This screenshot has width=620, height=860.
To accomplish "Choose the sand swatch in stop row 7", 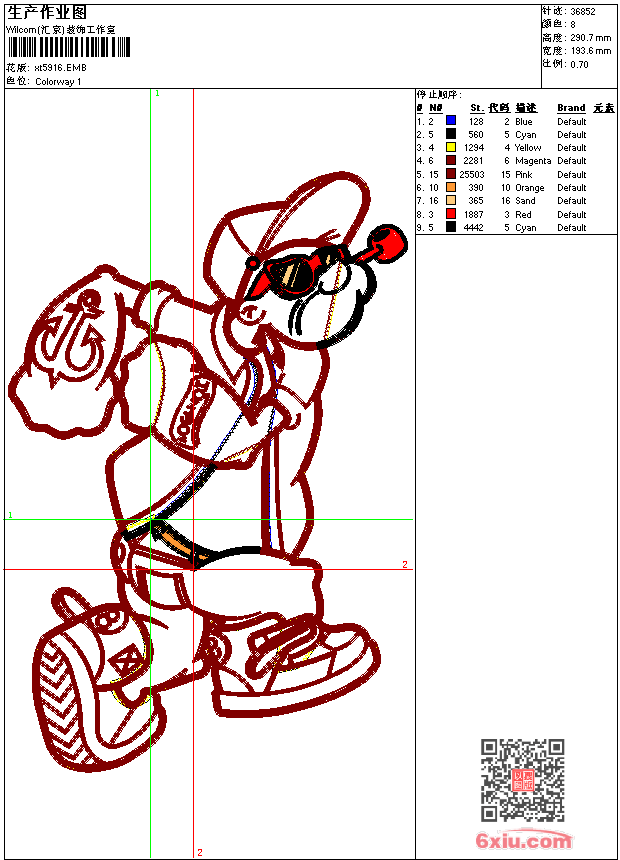I will click(x=451, y=201).
